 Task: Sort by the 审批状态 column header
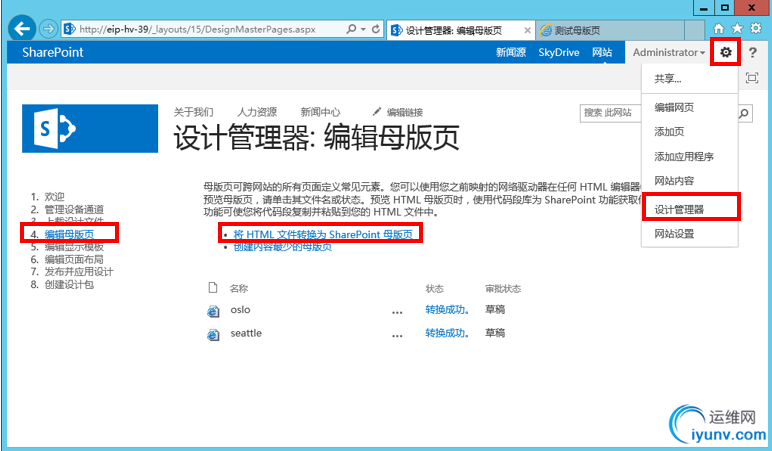click(503, 289)
